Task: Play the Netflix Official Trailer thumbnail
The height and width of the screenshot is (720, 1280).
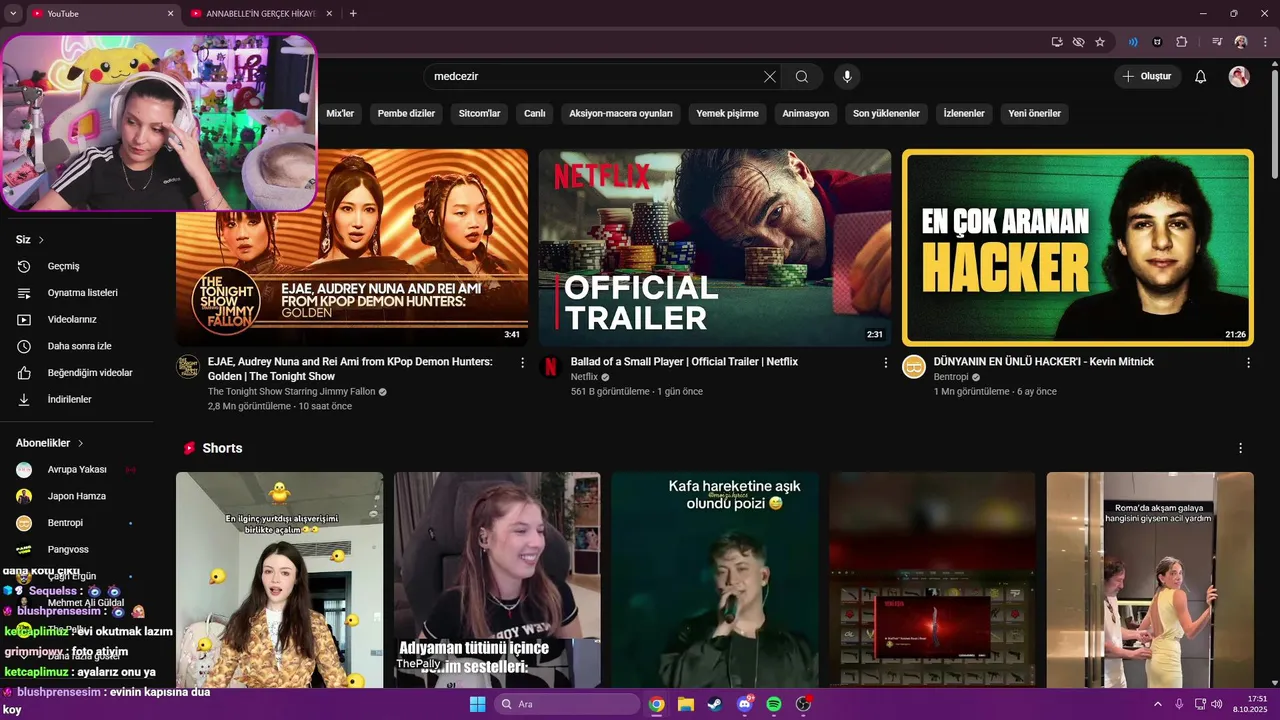Action: pos(715,248)
